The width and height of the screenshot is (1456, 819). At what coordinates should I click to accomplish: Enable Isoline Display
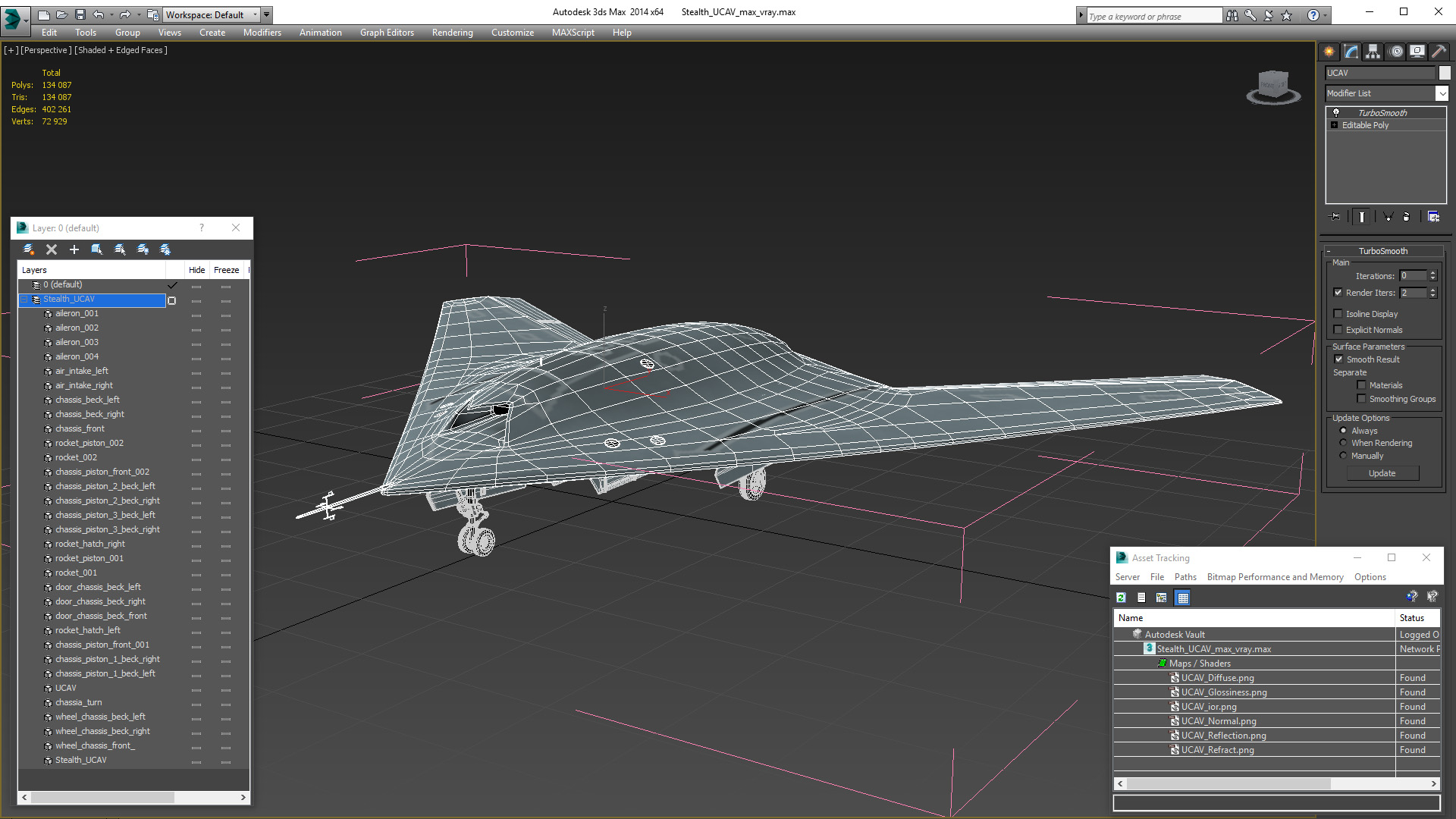[x=1338, y=314]
